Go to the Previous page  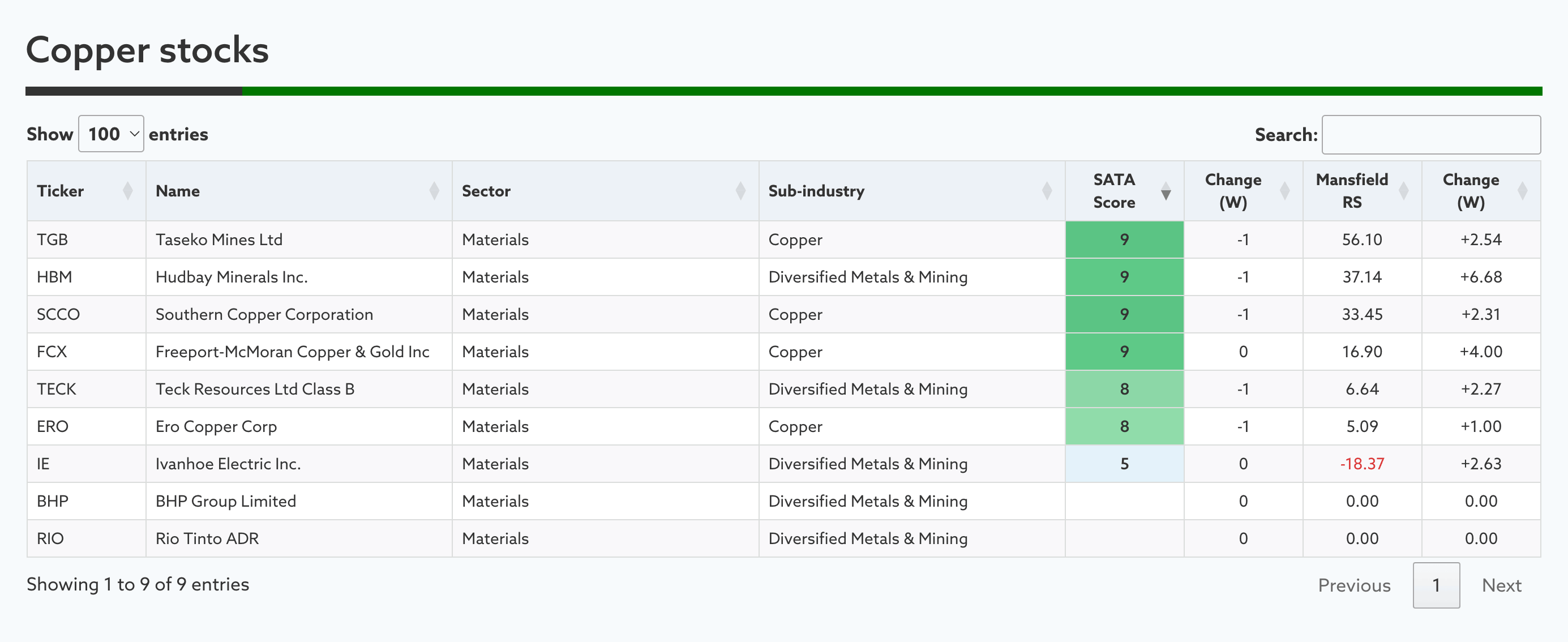(1355, 585)
